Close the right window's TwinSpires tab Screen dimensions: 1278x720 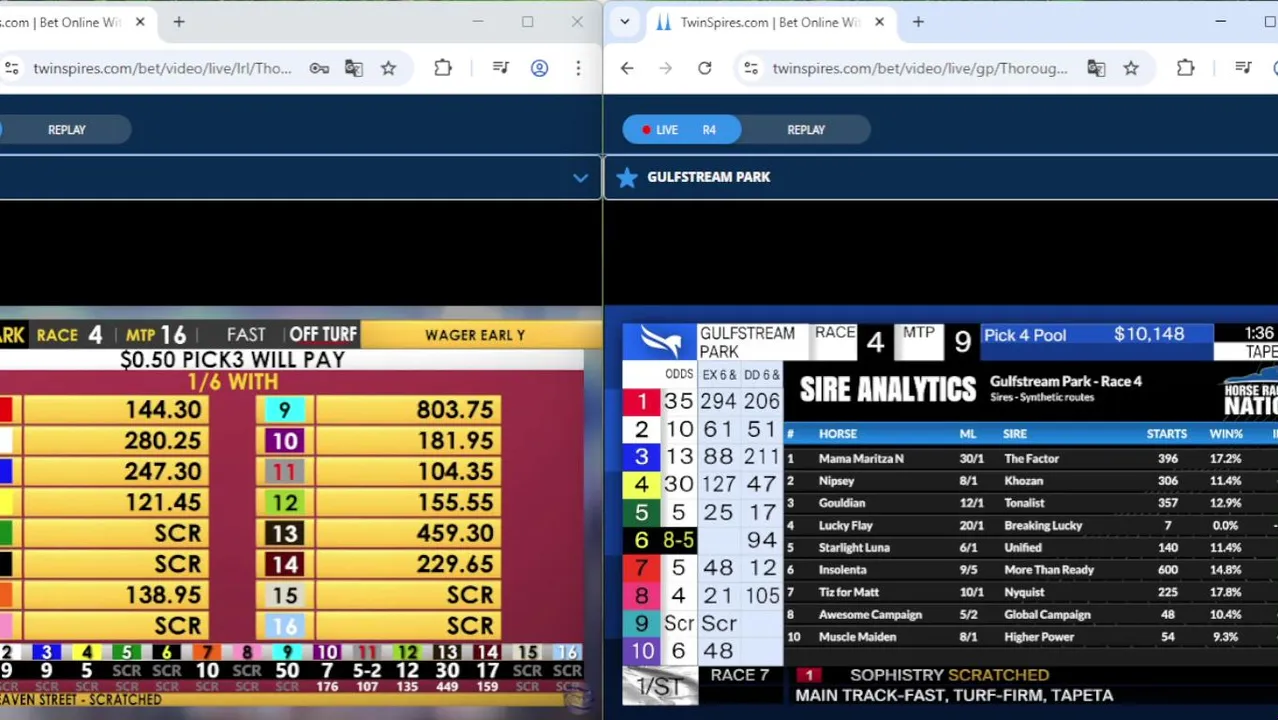pyautogui.click(x=879, y=22)
